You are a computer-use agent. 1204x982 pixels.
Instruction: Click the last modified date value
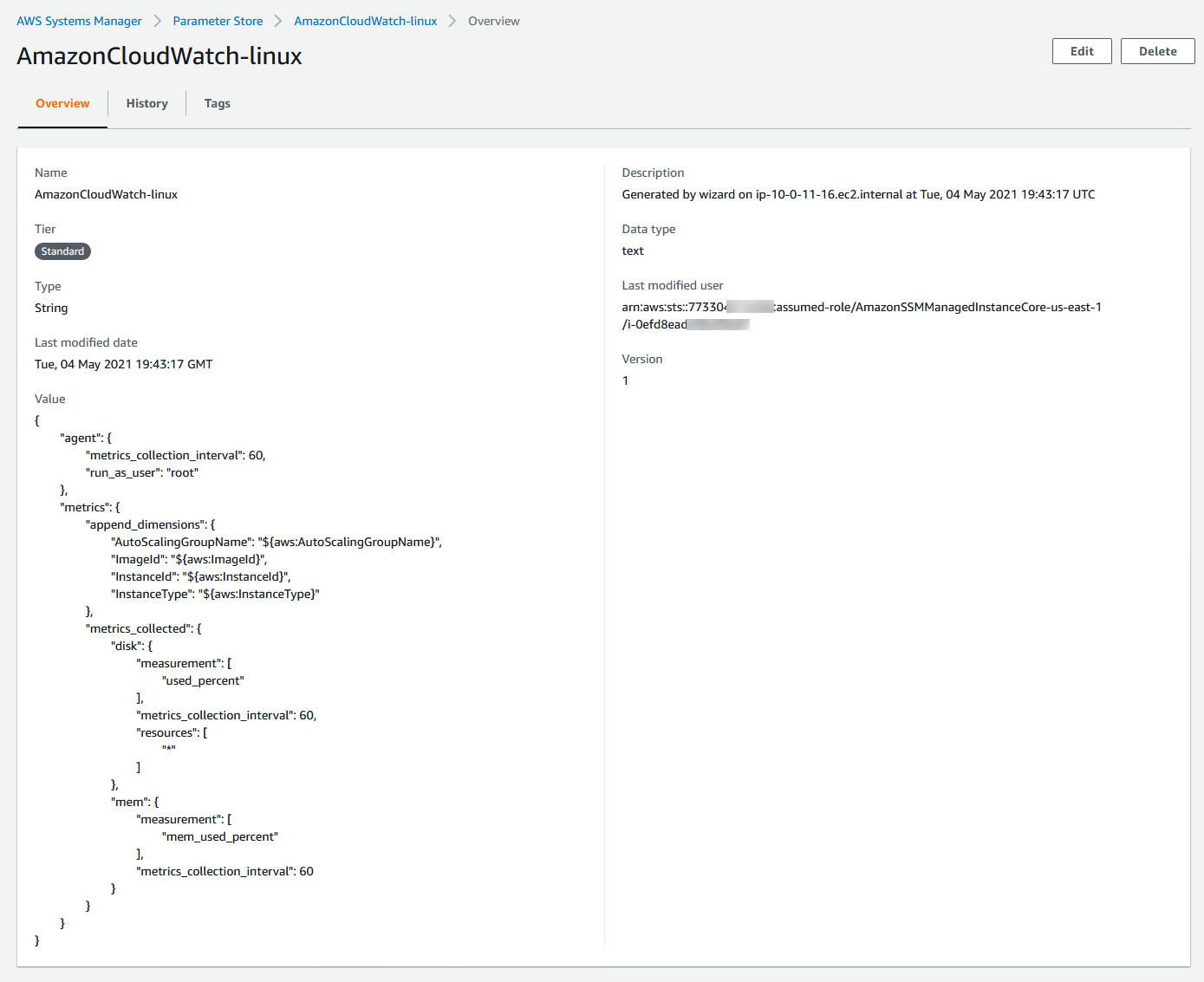[x=123, y=364]
